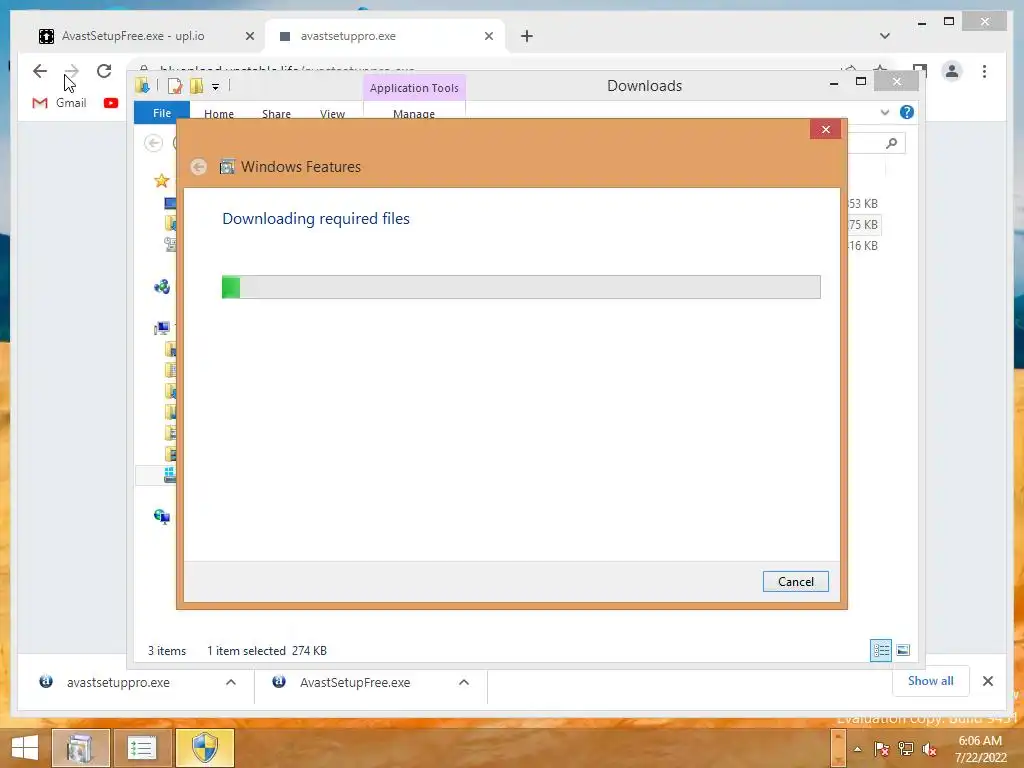This screenshot has height=768, width=1024.
Task: Expand avastsetuppro.exe download options chevron
Action: point(231,682)
